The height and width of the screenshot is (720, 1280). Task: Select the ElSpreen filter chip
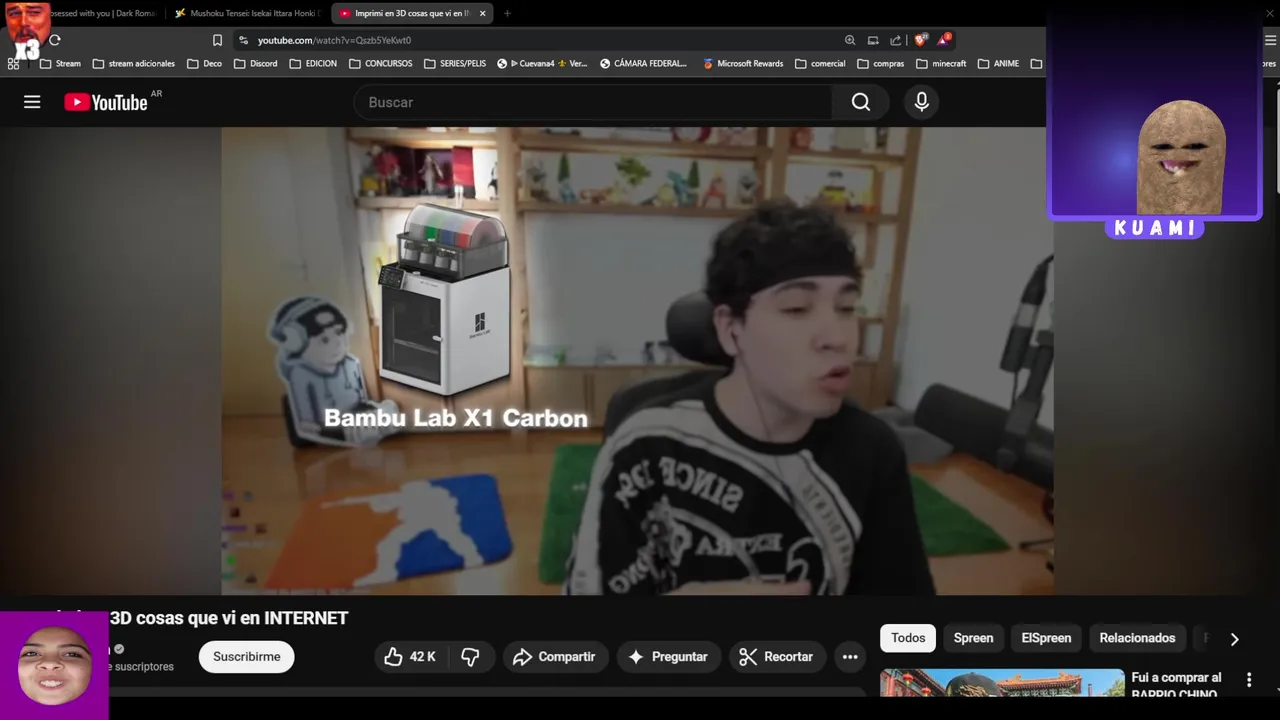coord(1046,638)
